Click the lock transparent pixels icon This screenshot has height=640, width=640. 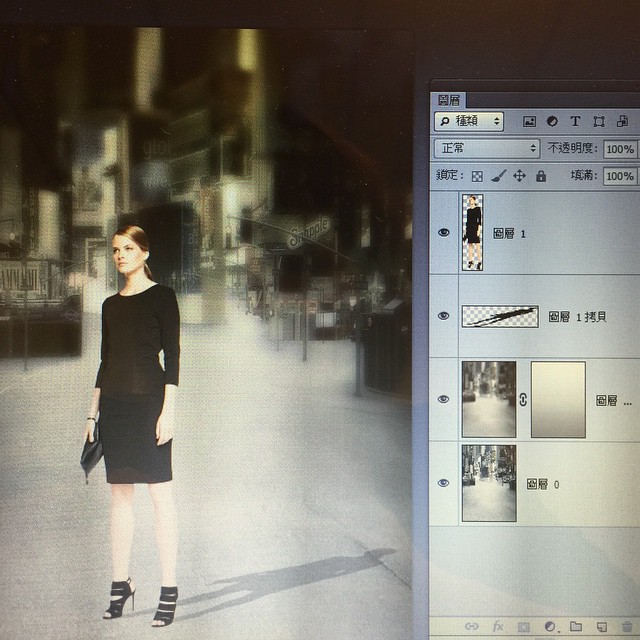click(x=477, y=176)
